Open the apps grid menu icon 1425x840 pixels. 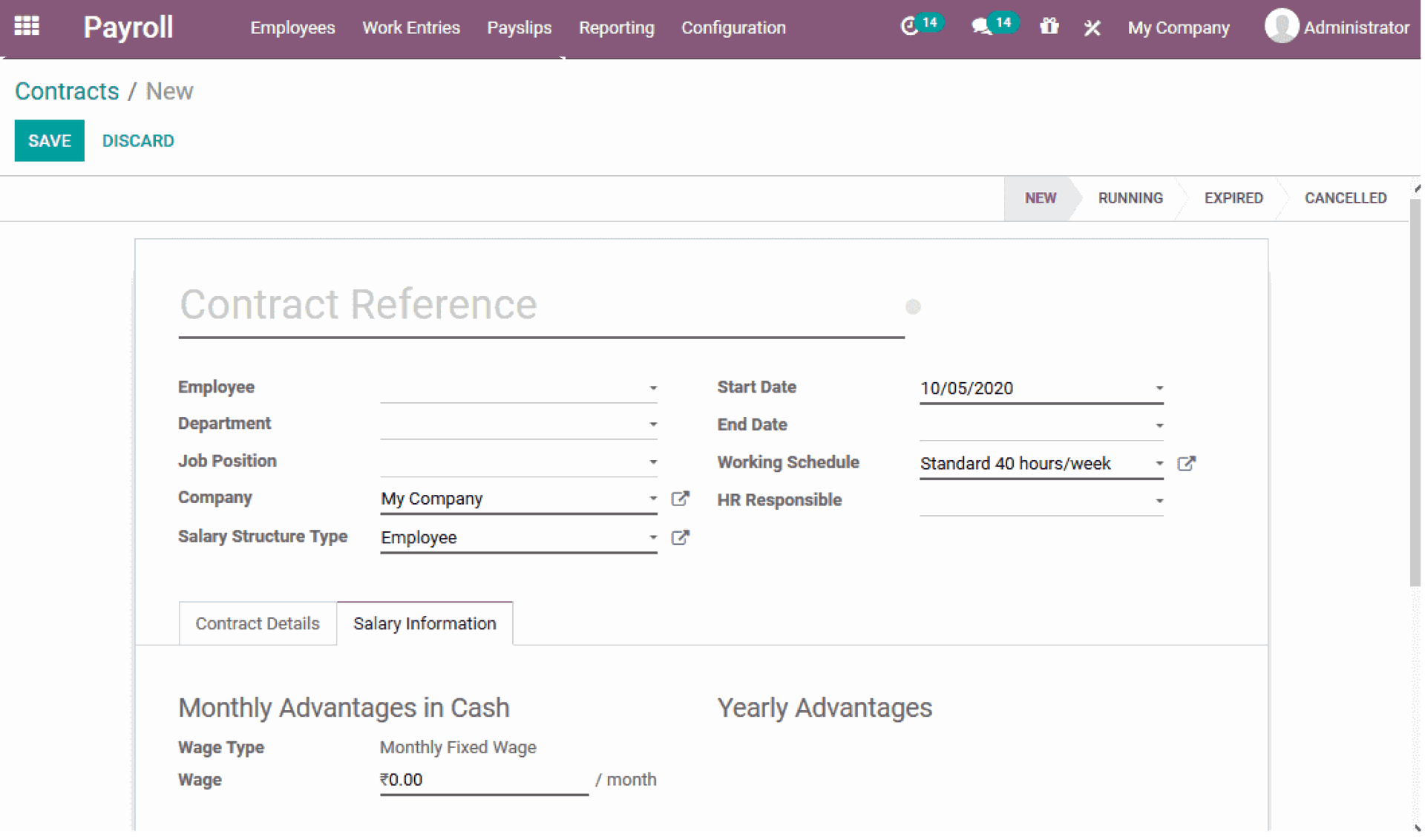click(x=27, y=27)
